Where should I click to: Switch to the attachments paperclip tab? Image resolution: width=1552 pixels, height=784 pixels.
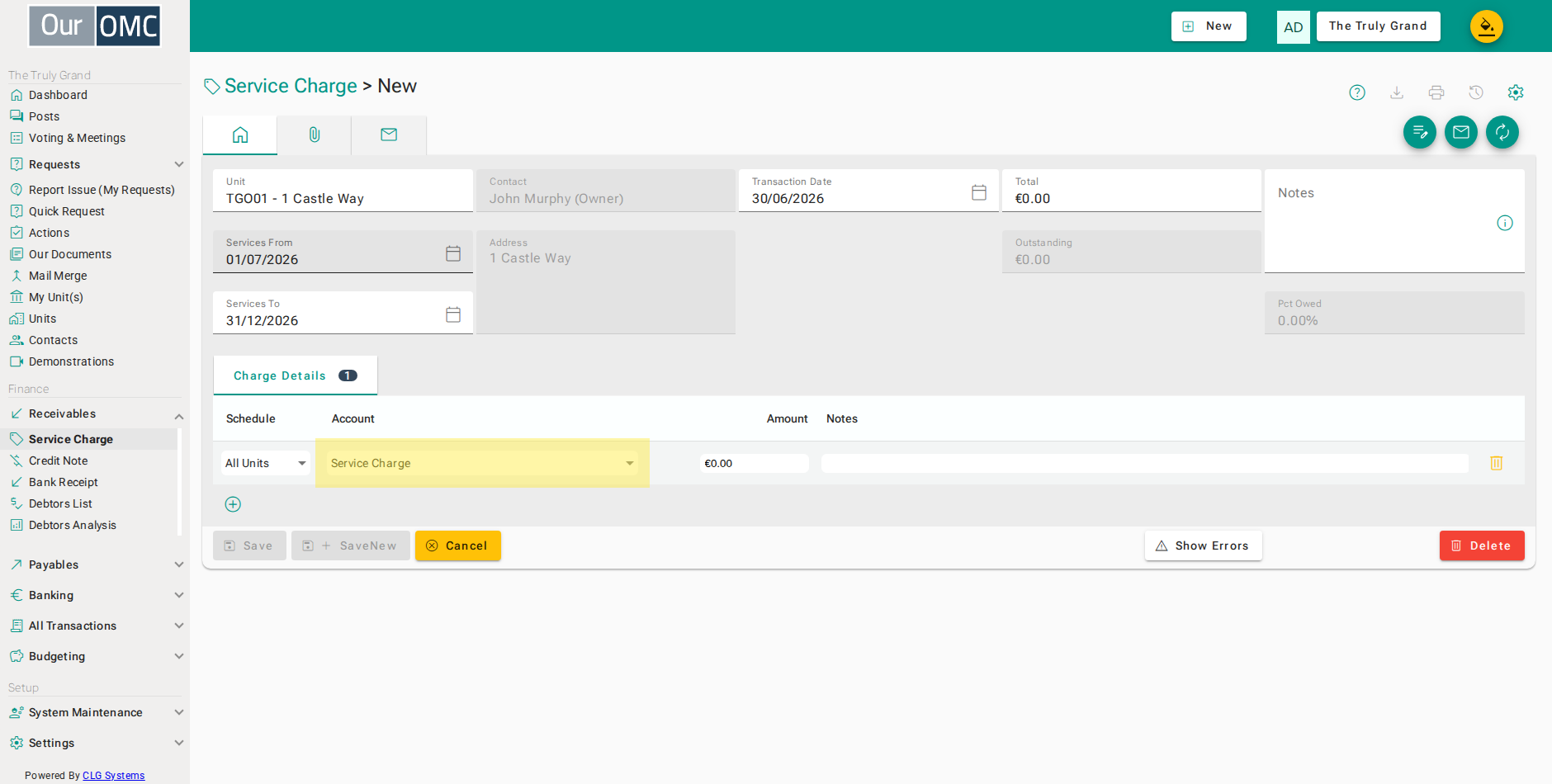tap(315, 135)
